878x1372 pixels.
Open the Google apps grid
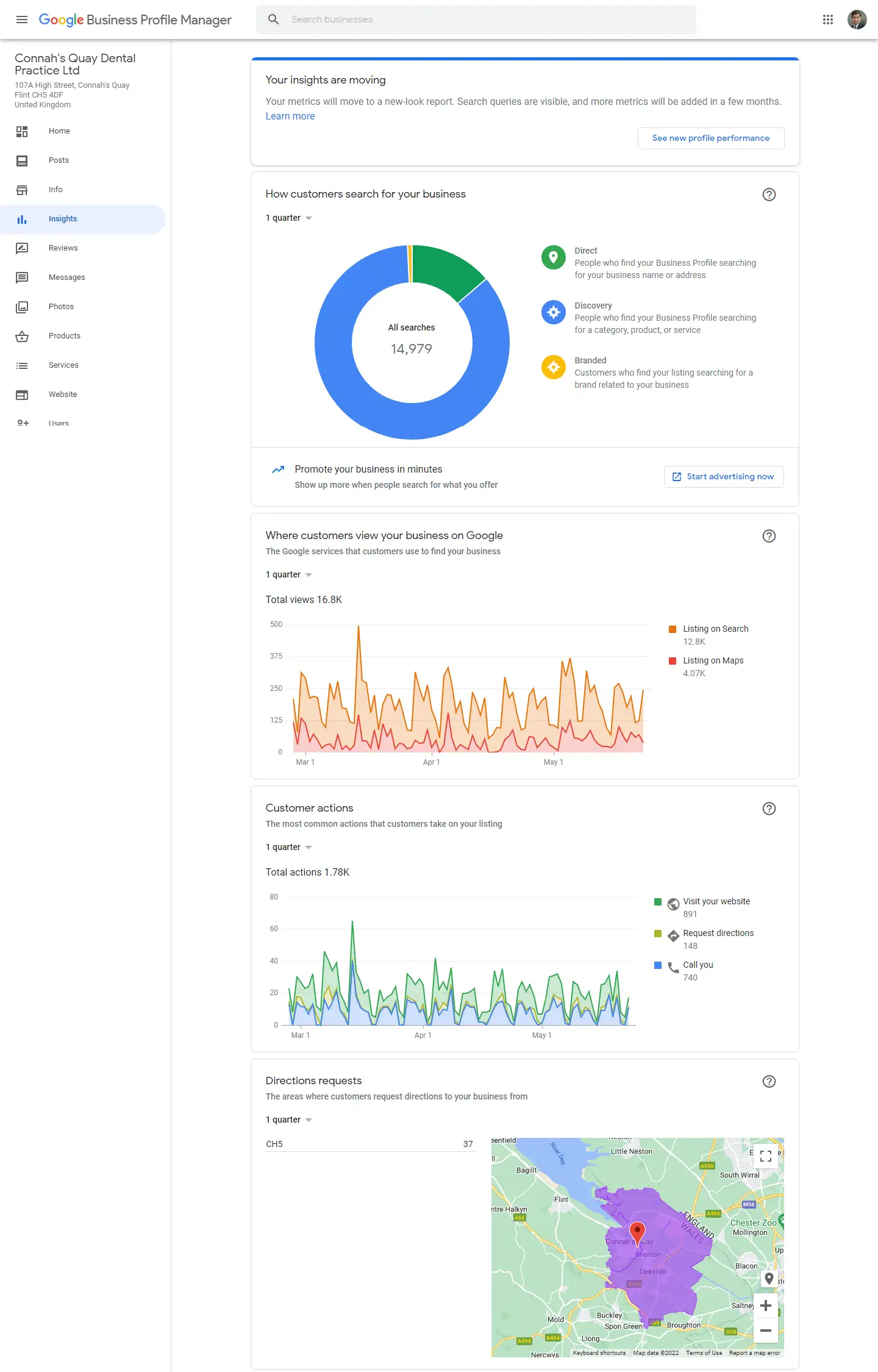pyautogui.click(x=827, y=20)
